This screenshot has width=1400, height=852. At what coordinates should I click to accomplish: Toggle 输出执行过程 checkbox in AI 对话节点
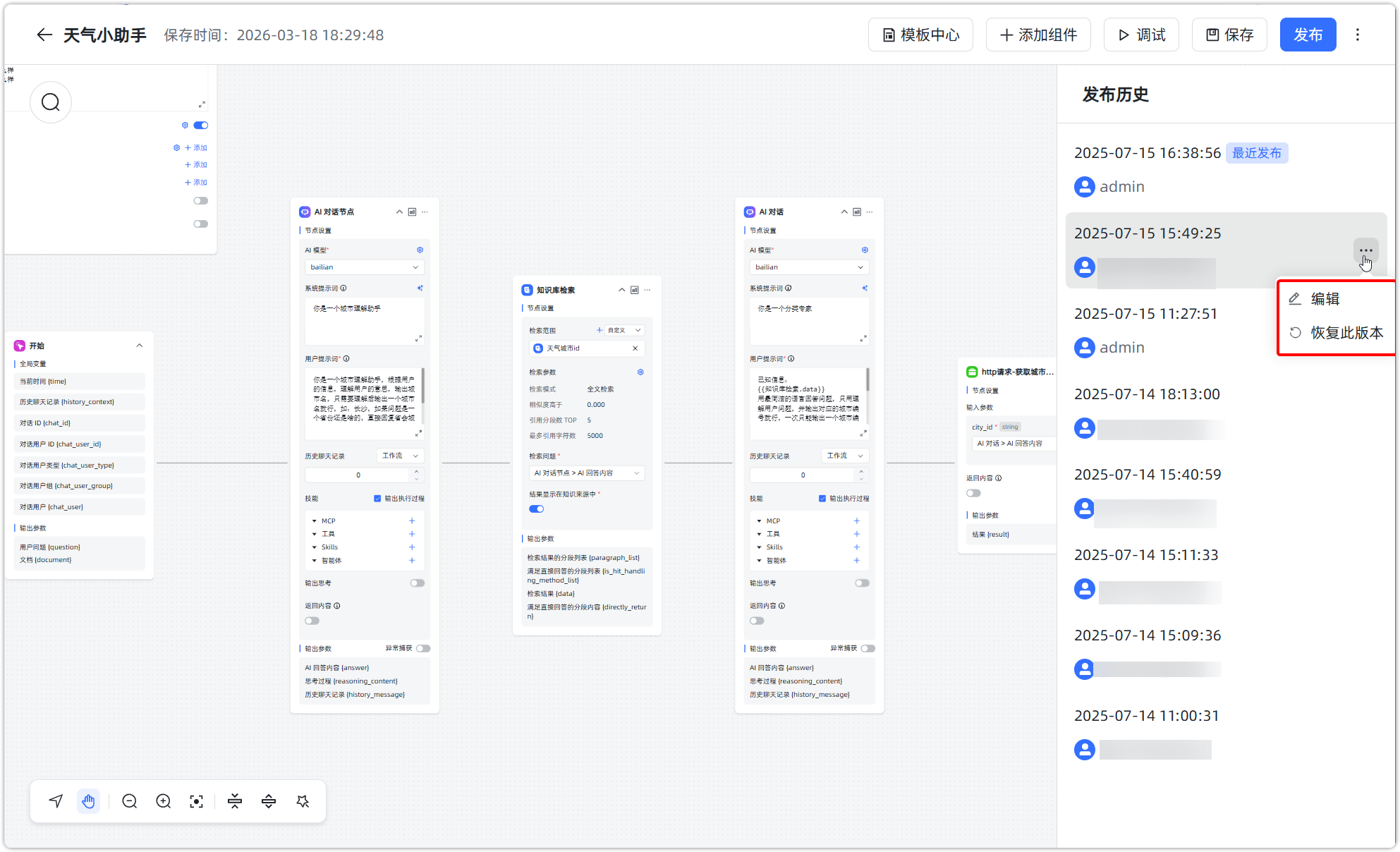(377, 499)
